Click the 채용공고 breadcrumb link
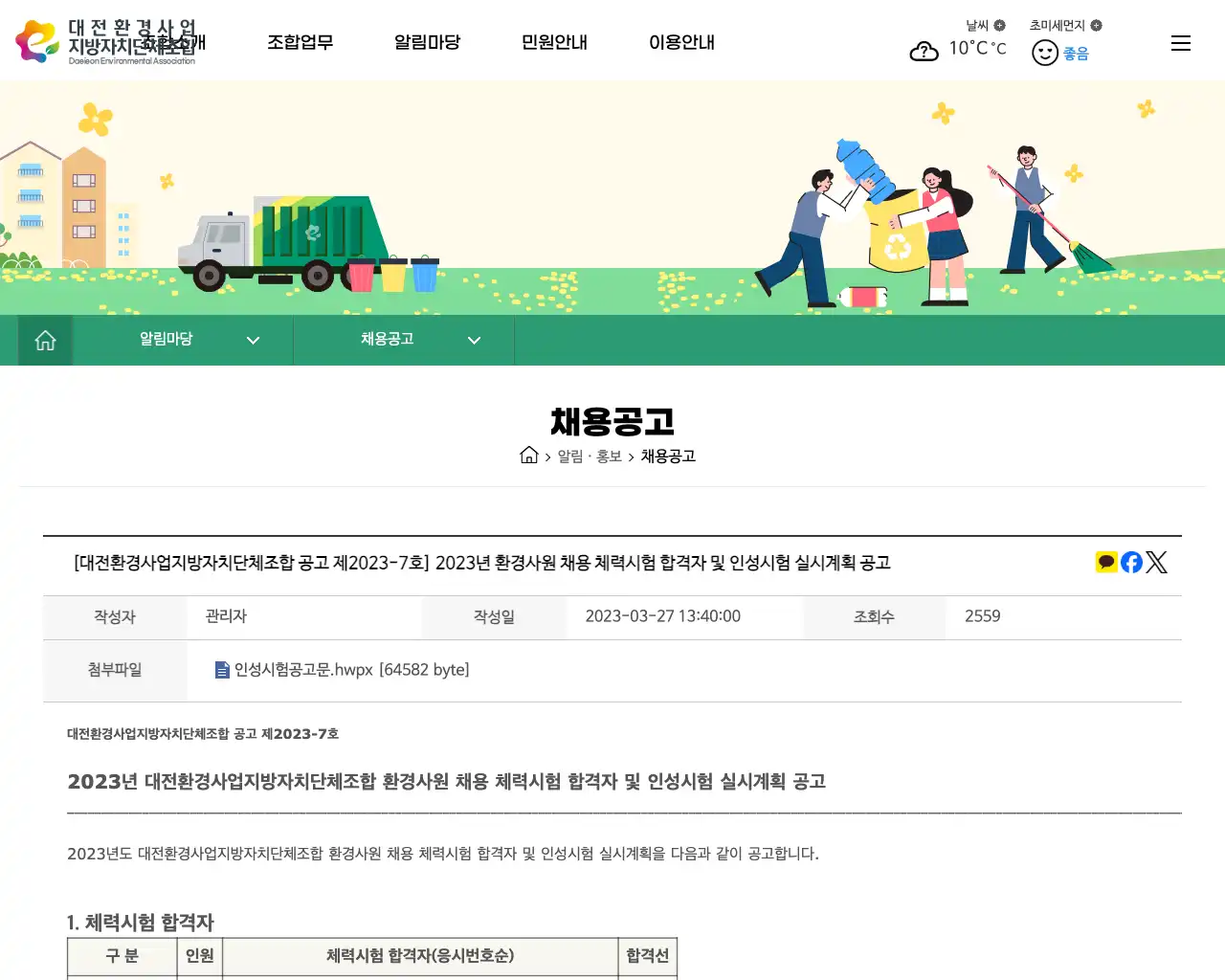This screenshot has height=980, width=1225. 668,457
